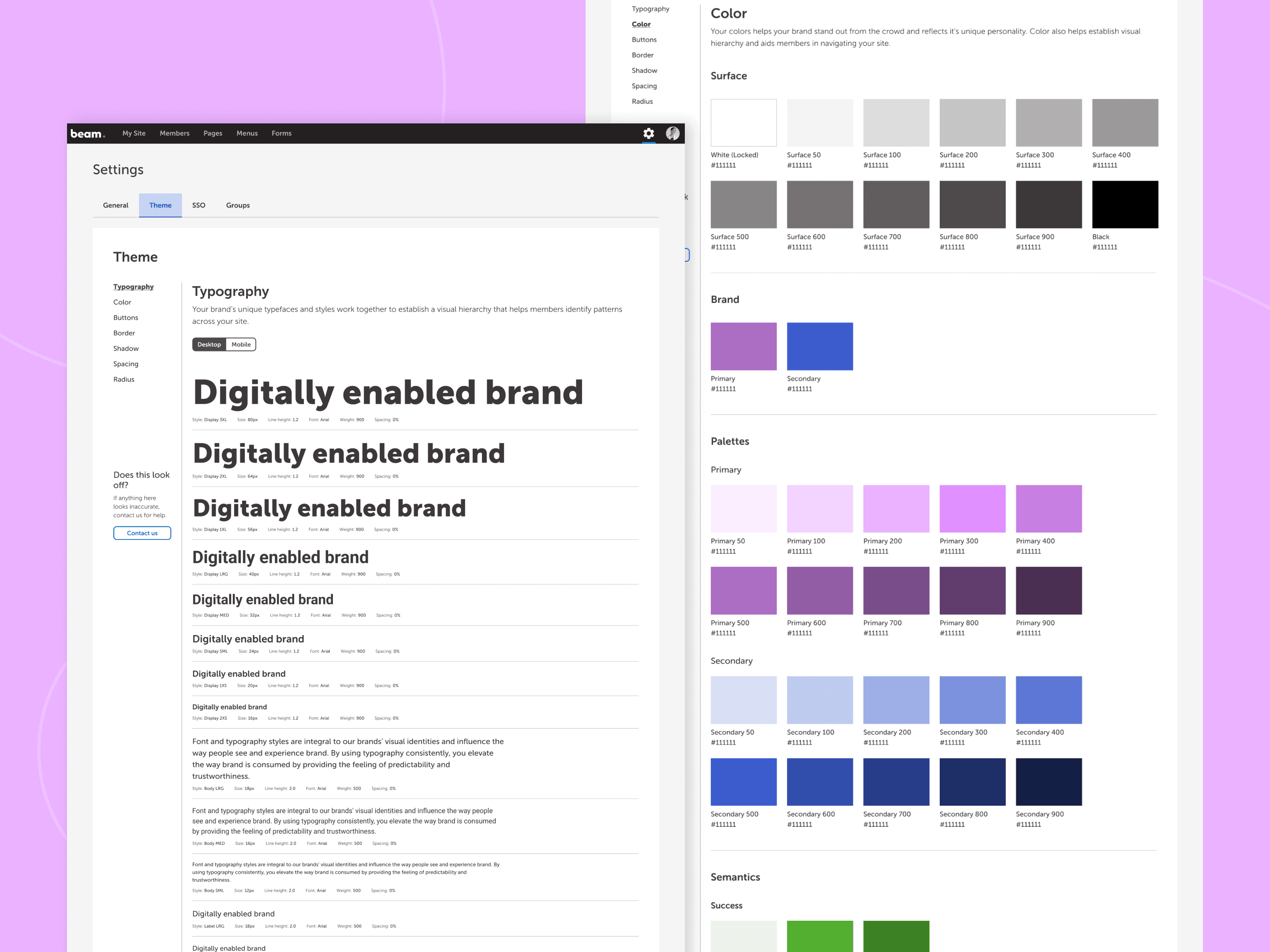Open the Groups tab
Image resolution: width=1270 pixels, height=952 pixels.
(x=238, y=205)
